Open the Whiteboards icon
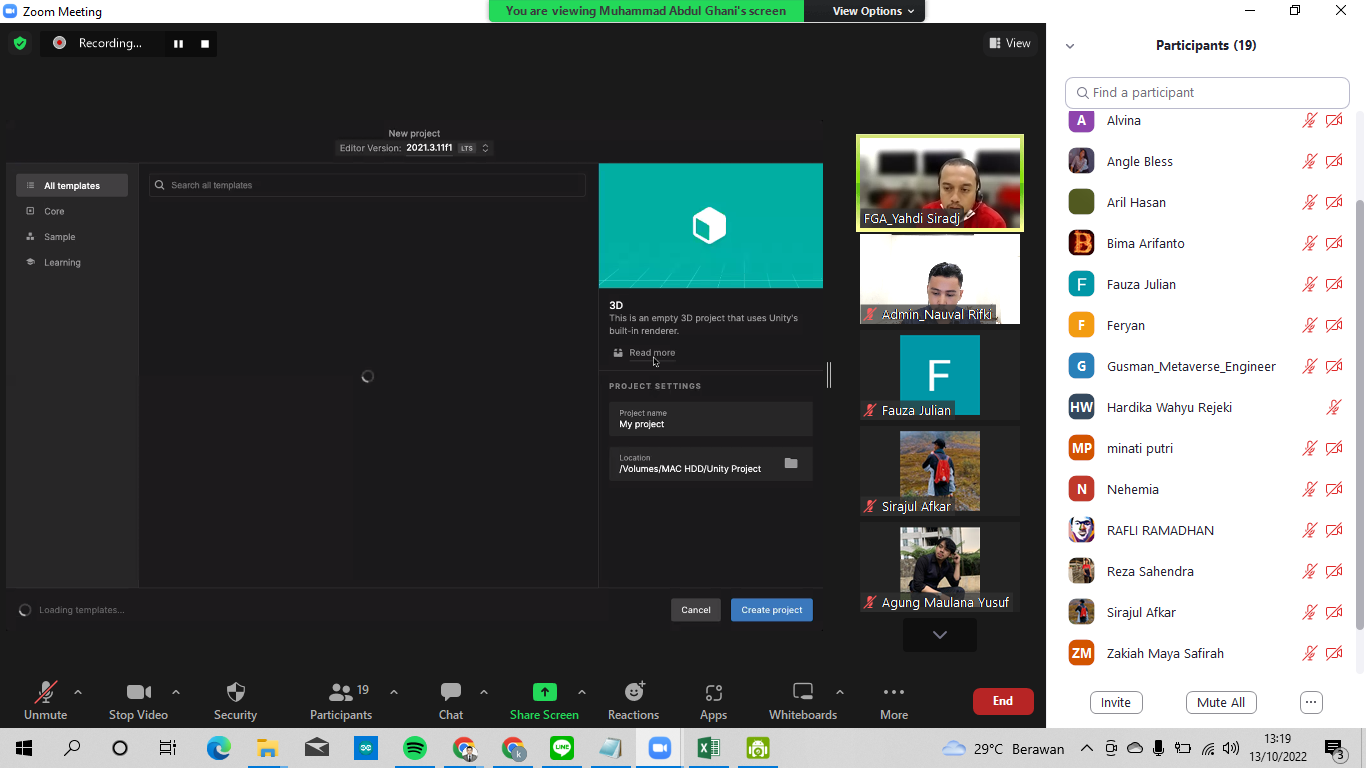This screenshot has height=768, width=1366. coord(803,693)
